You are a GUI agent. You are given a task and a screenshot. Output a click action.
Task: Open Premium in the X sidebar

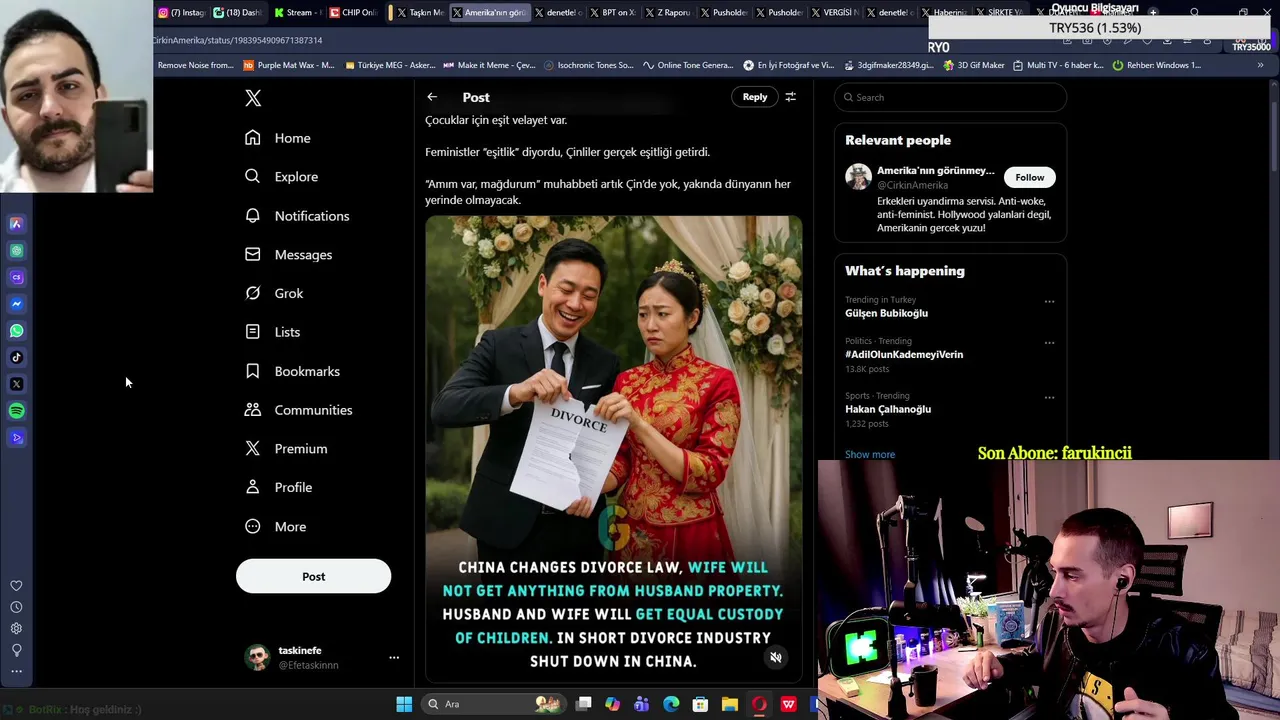[x=286, y=449]
